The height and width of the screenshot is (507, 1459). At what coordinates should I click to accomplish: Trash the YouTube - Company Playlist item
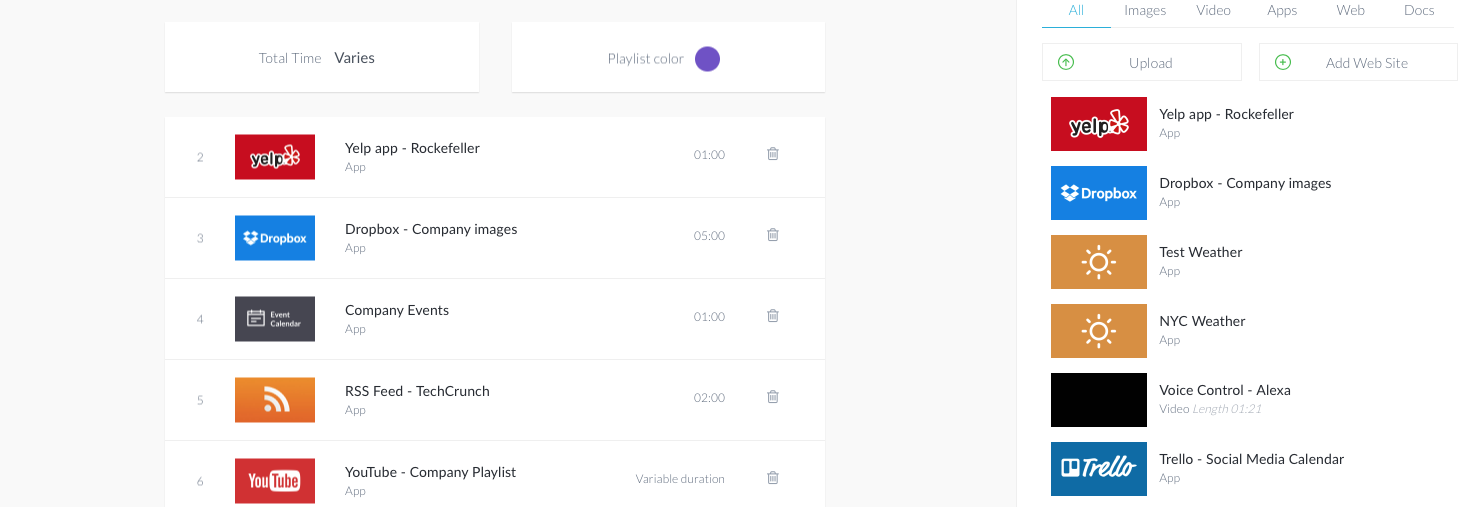click(772, 478)
